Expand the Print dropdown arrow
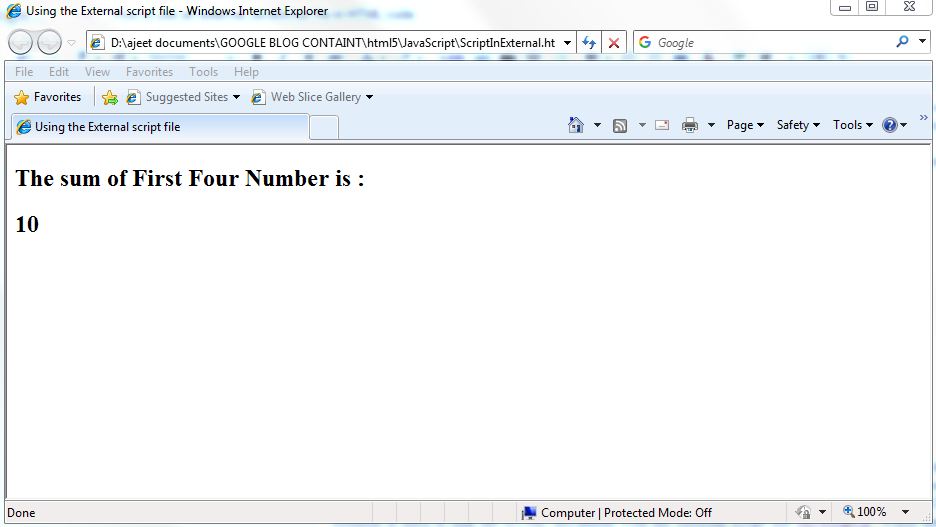This screenshot has width=936, height=527. [711, 125]
